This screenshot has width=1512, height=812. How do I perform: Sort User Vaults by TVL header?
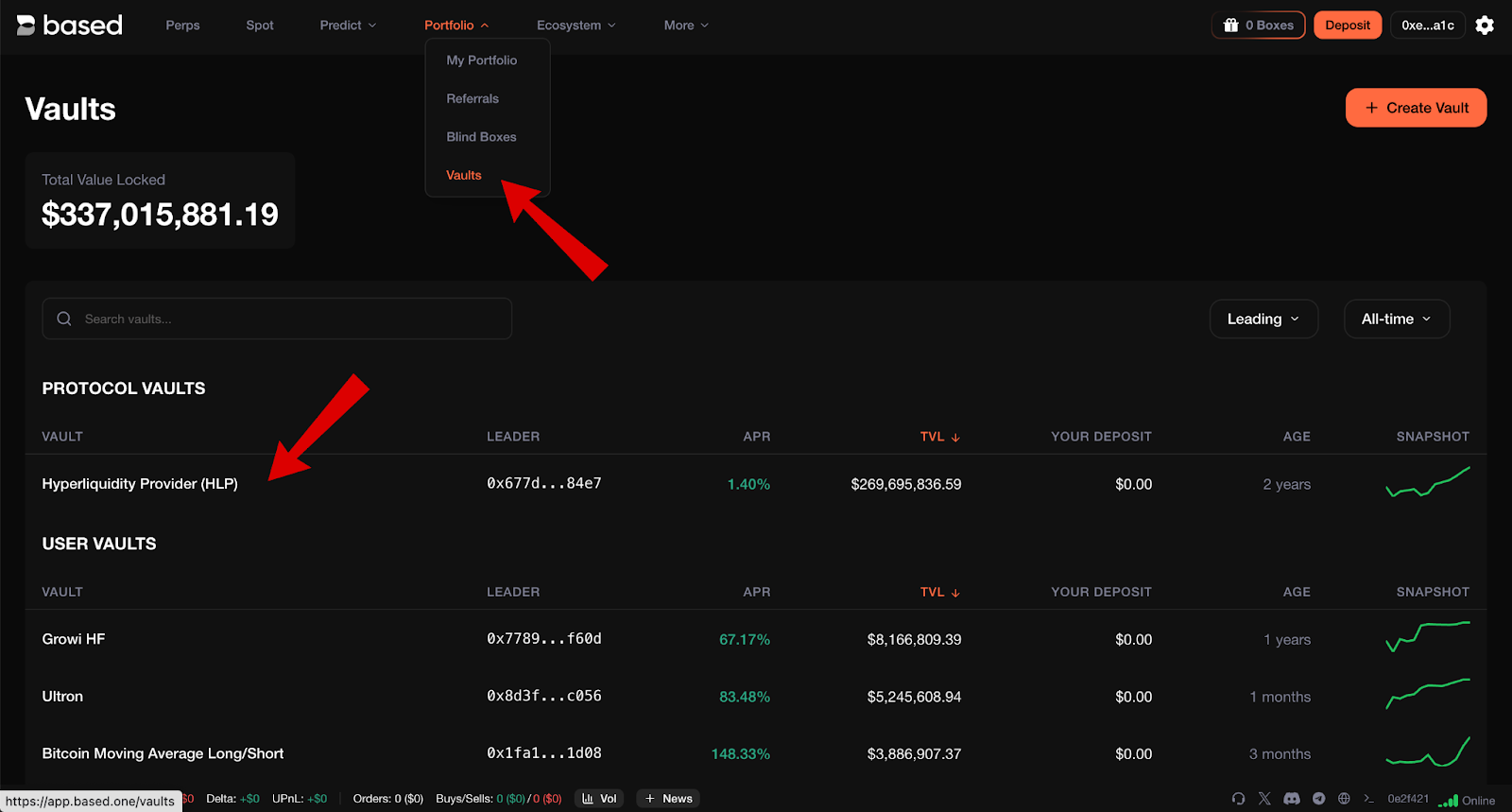[940, 592]
